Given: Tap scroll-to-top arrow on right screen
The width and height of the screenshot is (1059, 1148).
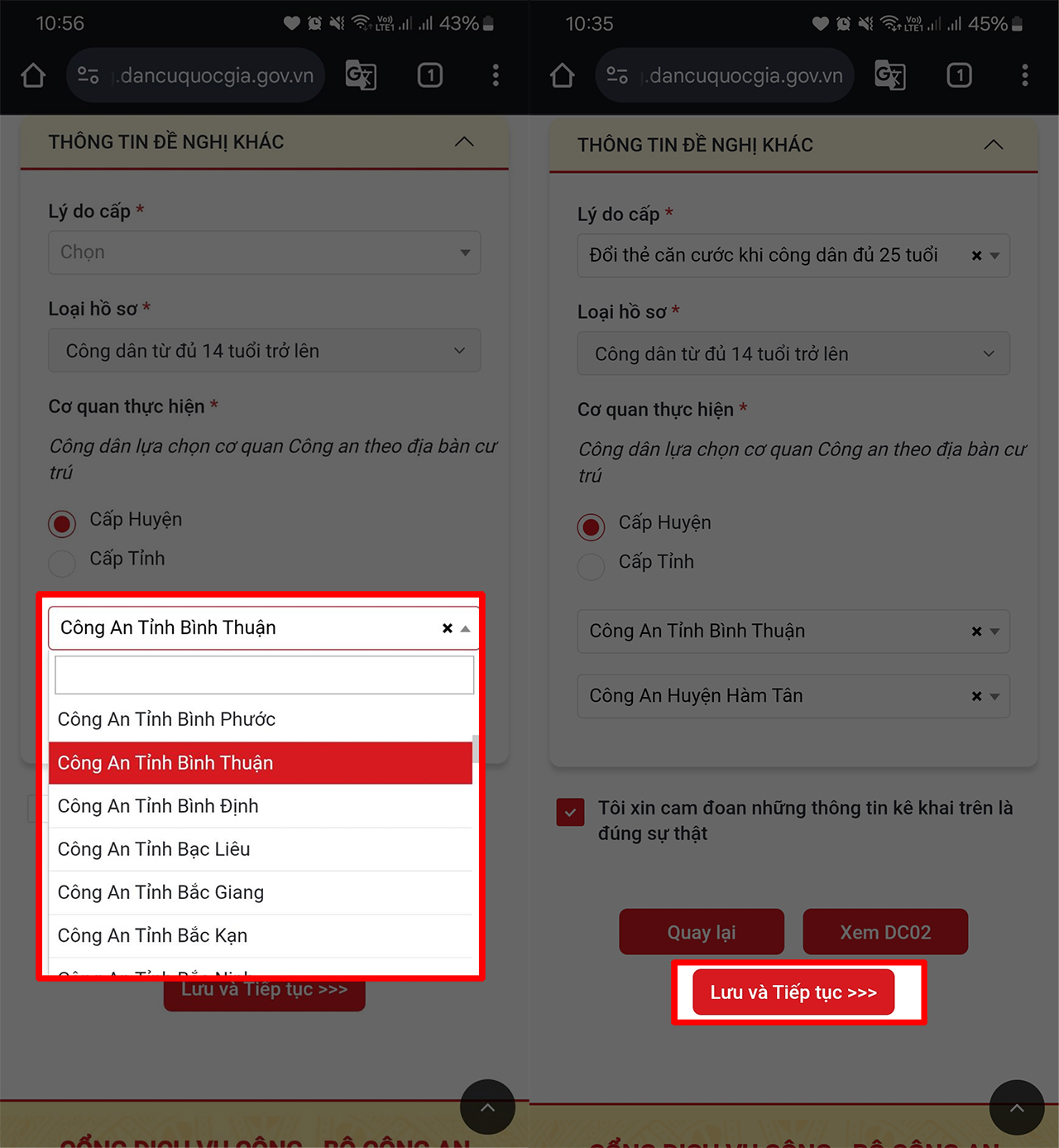Looking at the screenshot, I should [1017, 1107].
